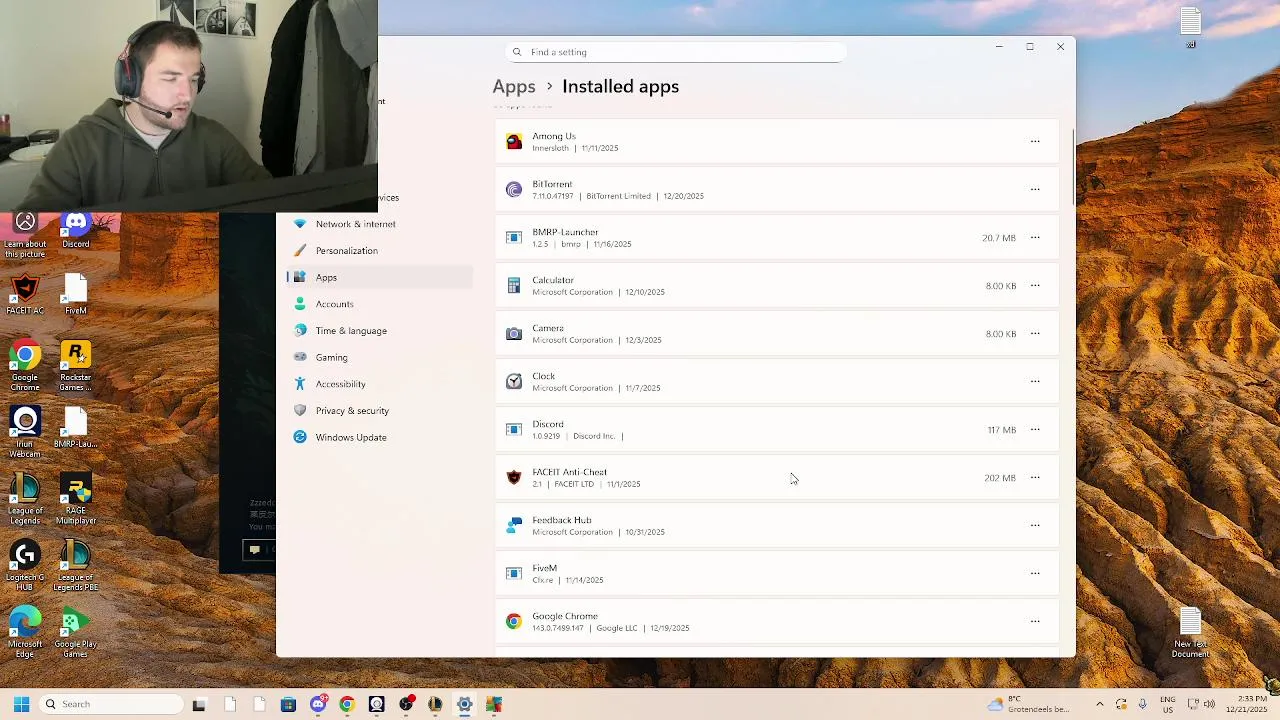The image size is (1280, 720).
Task: Open the Among Us app icon
Action: [514, 142]
